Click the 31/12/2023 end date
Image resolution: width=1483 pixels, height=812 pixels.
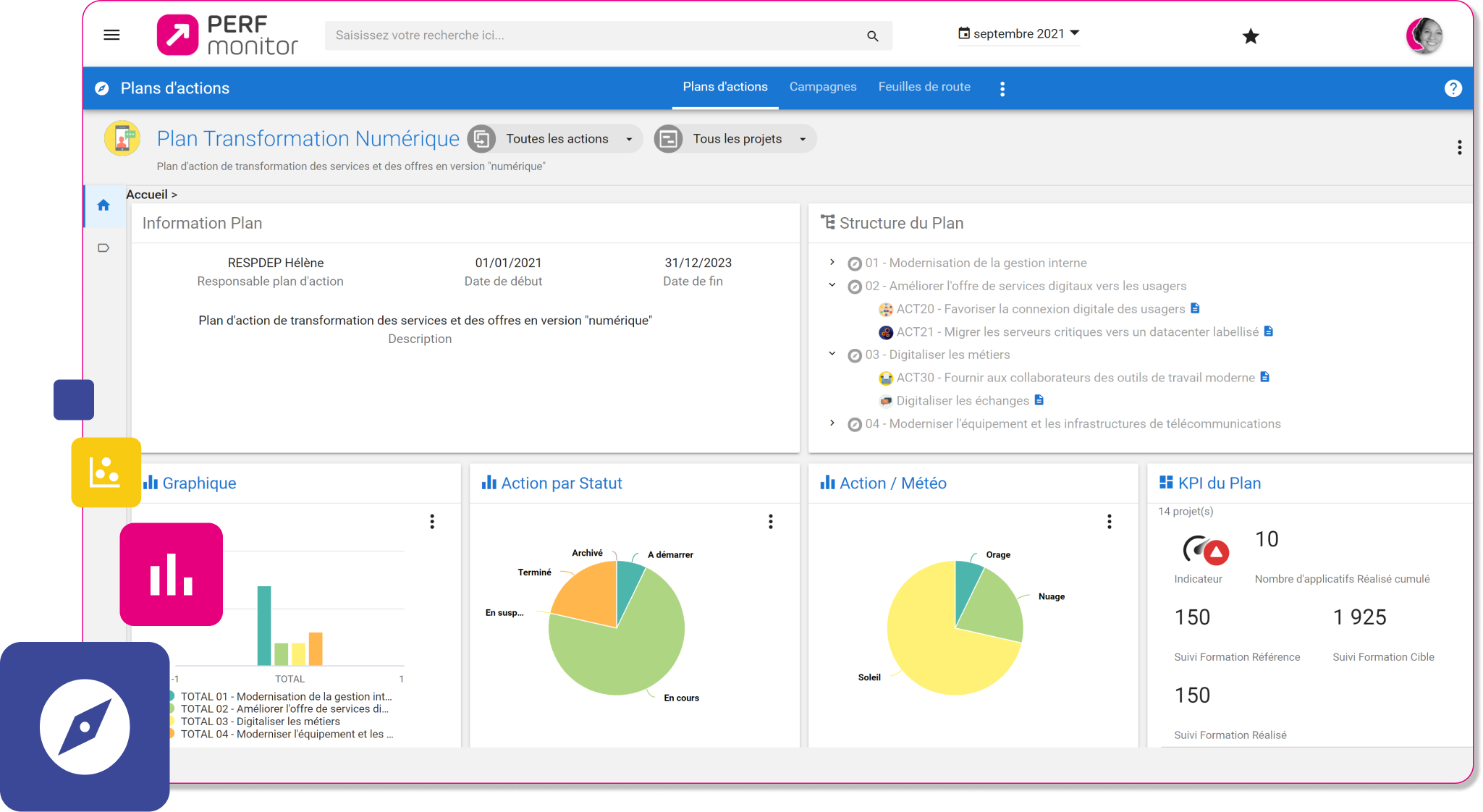click(x=698, y=263)
